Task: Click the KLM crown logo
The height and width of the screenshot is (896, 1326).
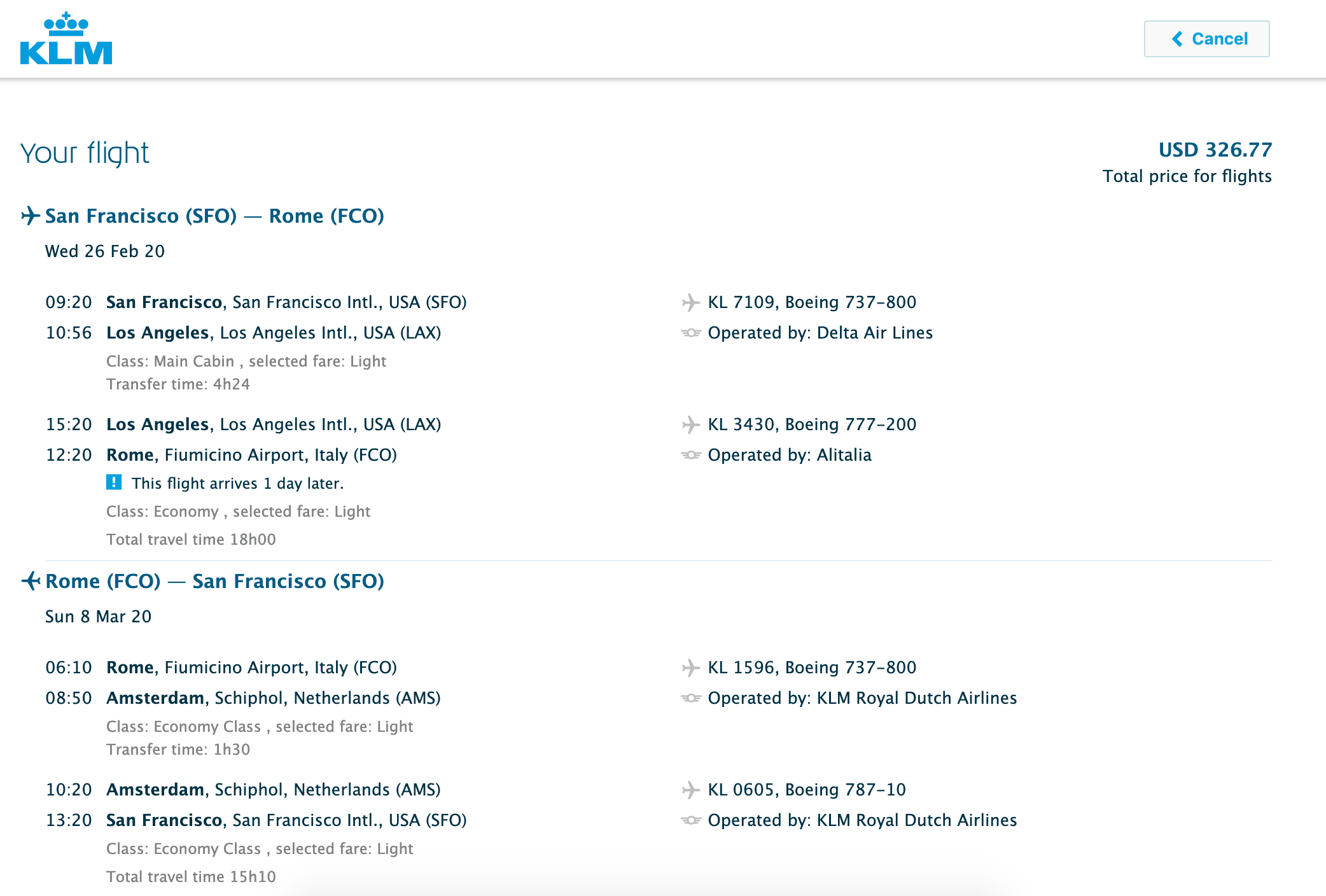Action: 66,39
